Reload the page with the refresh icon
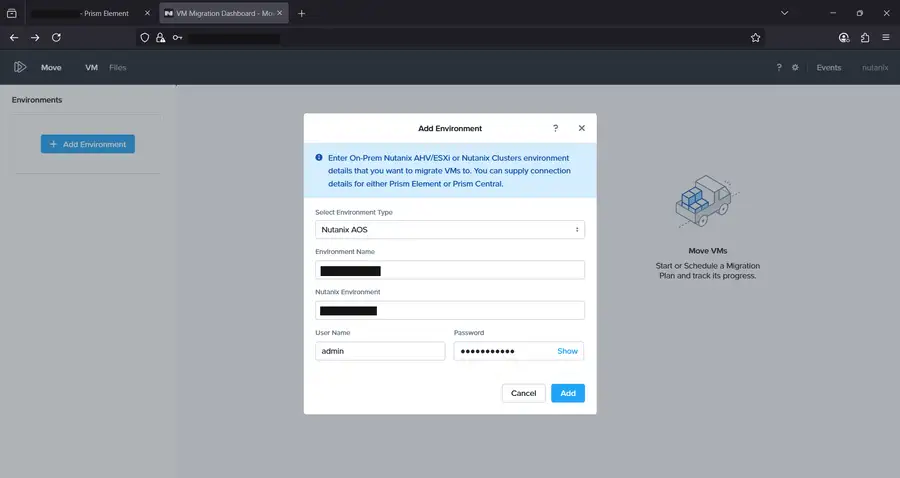Viewport: 900px width, 478px height. pyautogui.click(x=56, y=37)
